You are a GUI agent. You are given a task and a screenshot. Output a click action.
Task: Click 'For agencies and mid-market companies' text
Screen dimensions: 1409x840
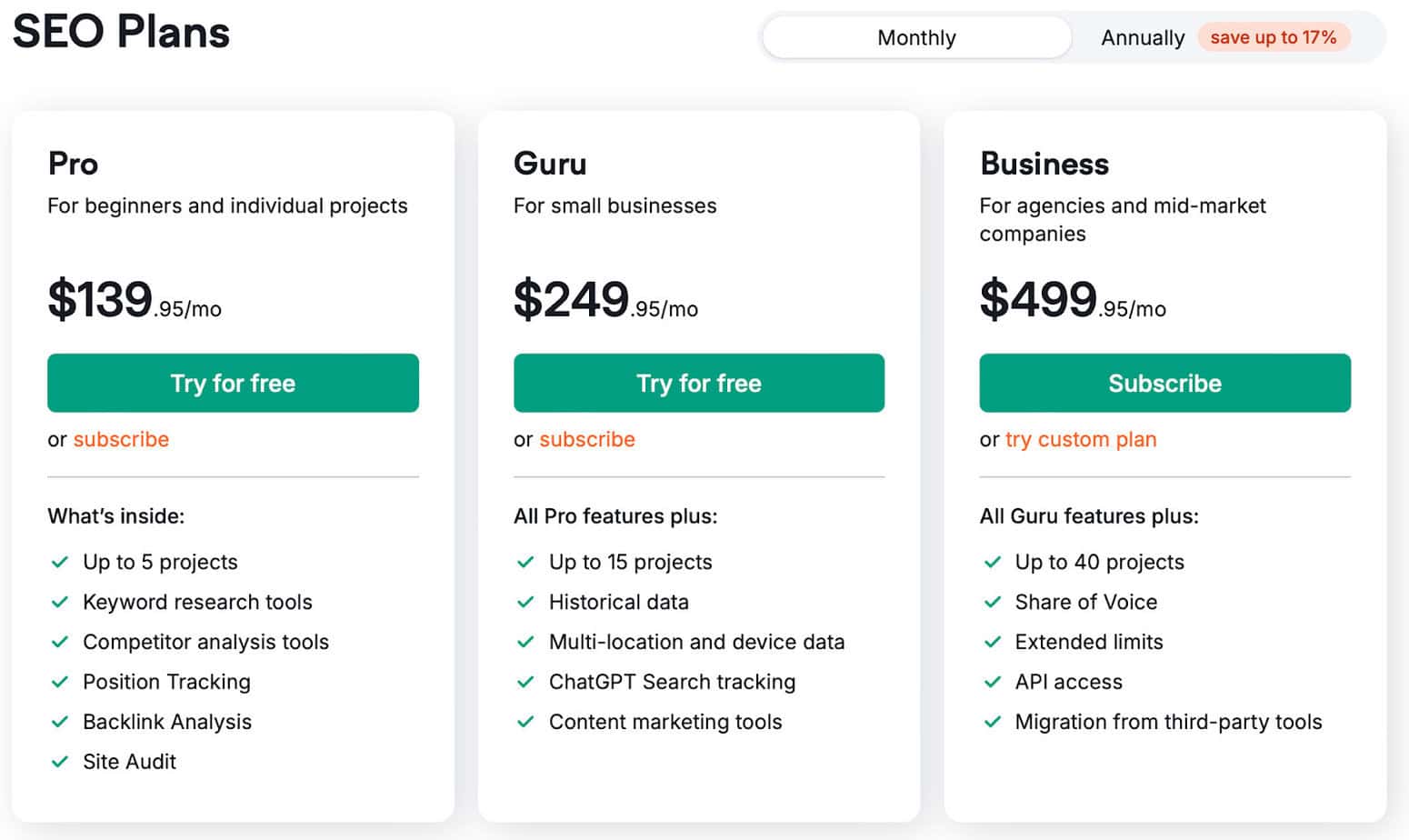[x=1123, y=219]
